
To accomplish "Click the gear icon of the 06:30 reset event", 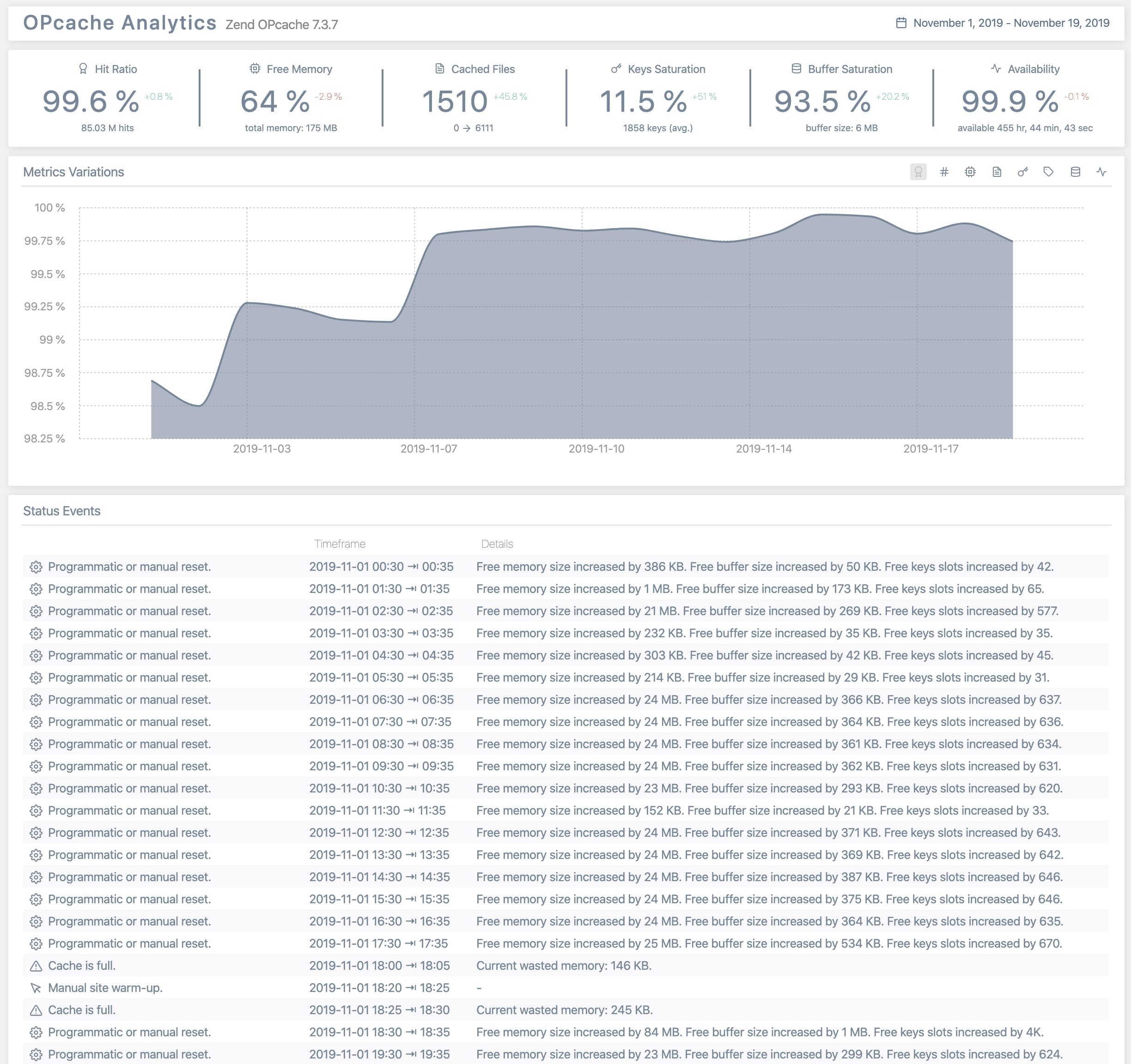I will (36, 700).
